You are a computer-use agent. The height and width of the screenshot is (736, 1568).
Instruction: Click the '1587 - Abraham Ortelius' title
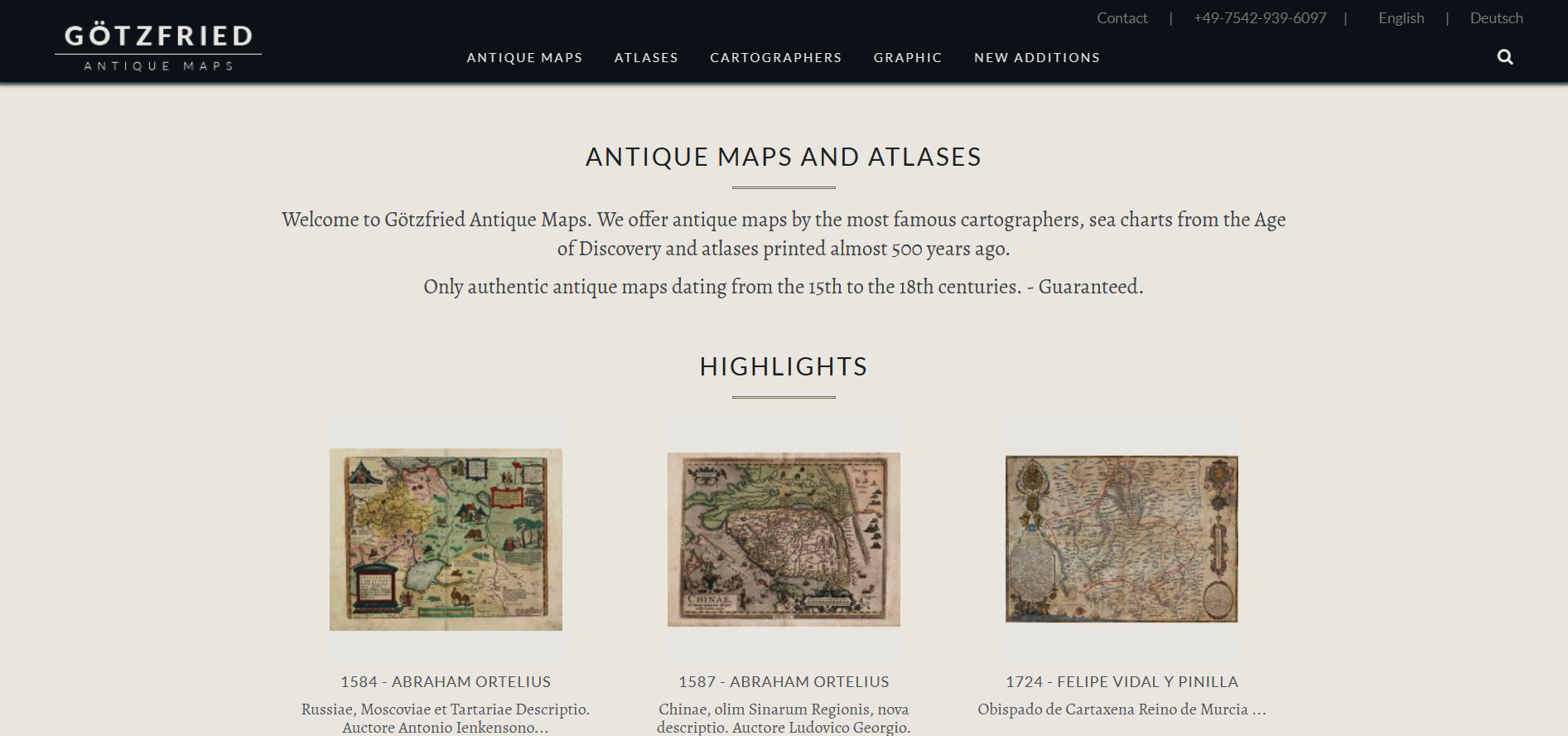[x=784, y=682]
